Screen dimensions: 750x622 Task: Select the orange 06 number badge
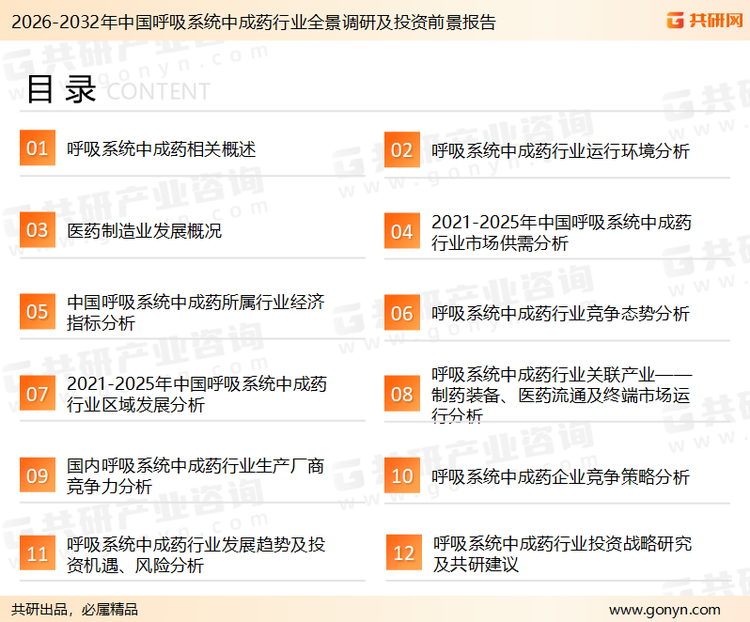click(x=401, y=313)
